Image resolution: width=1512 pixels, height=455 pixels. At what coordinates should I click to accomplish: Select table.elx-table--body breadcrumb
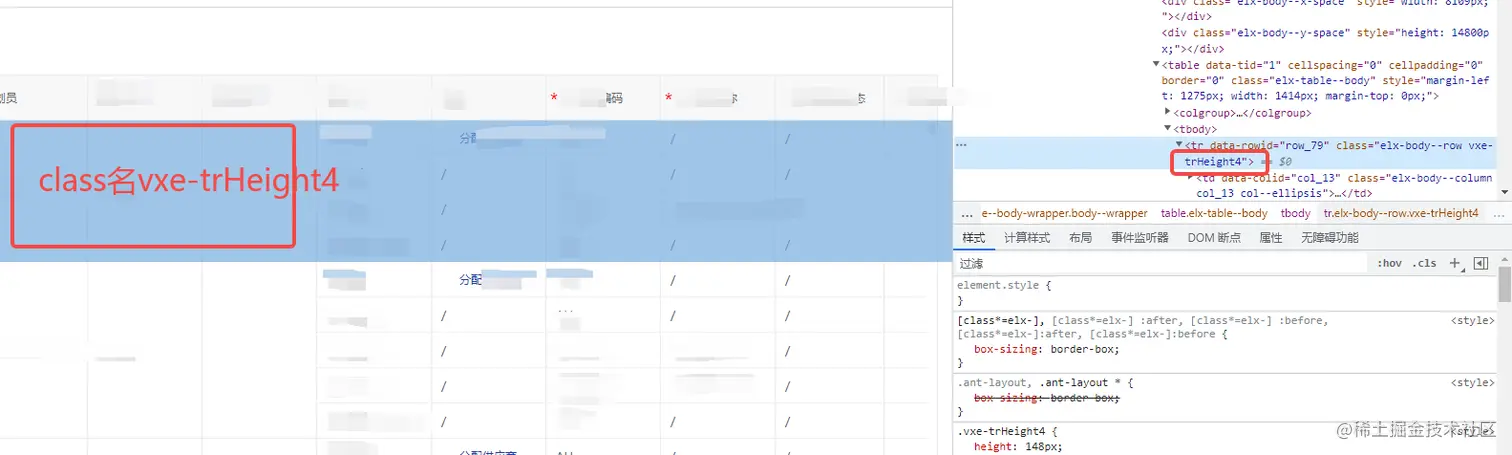(x=1214, y=213)
